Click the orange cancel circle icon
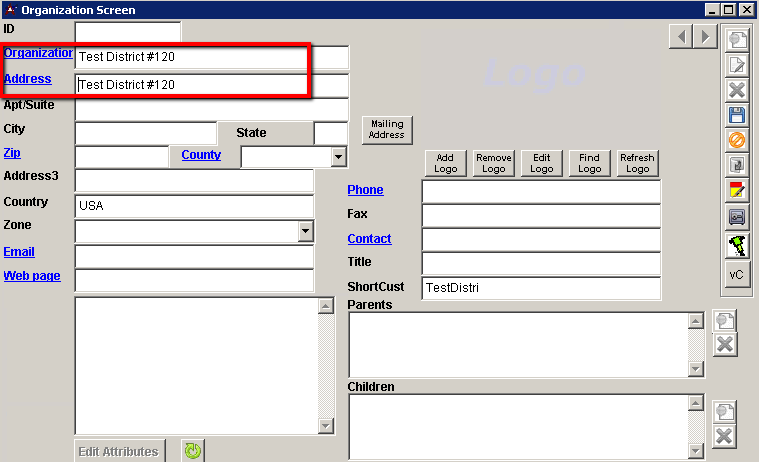759x462 pixels. tap(736, 140)
